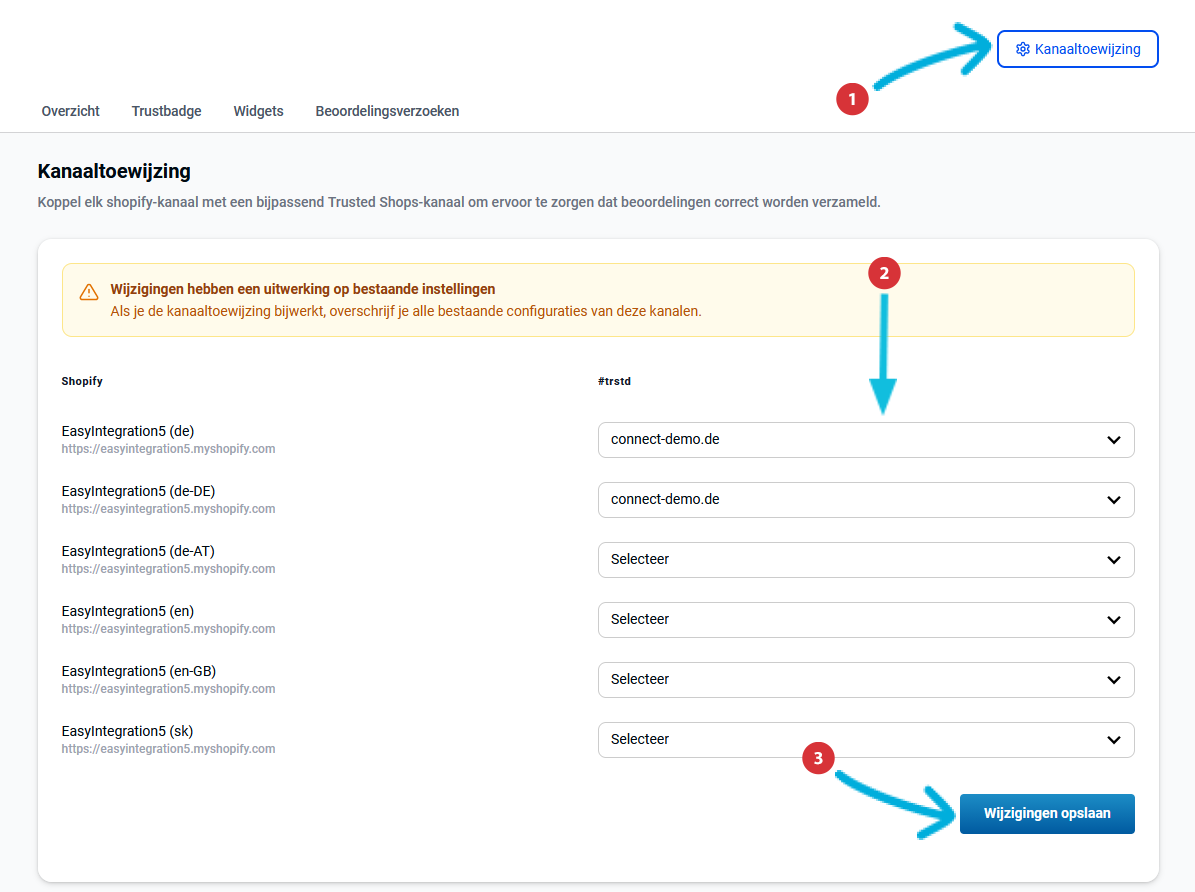
Task: Click chevron arrow of EasyIntegration5 (en-GB) dropdown
Action: (x=1114, y=680)
